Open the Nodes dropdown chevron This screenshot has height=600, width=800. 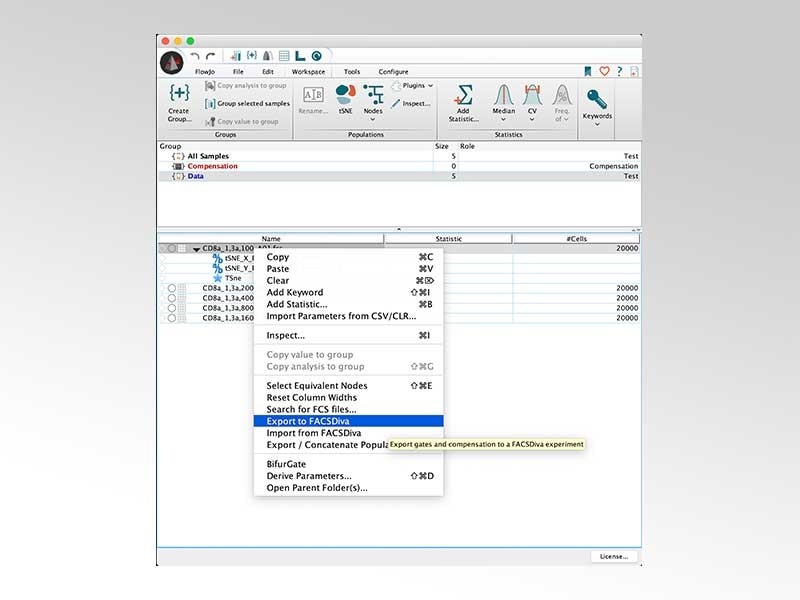(x=373, y=119)
